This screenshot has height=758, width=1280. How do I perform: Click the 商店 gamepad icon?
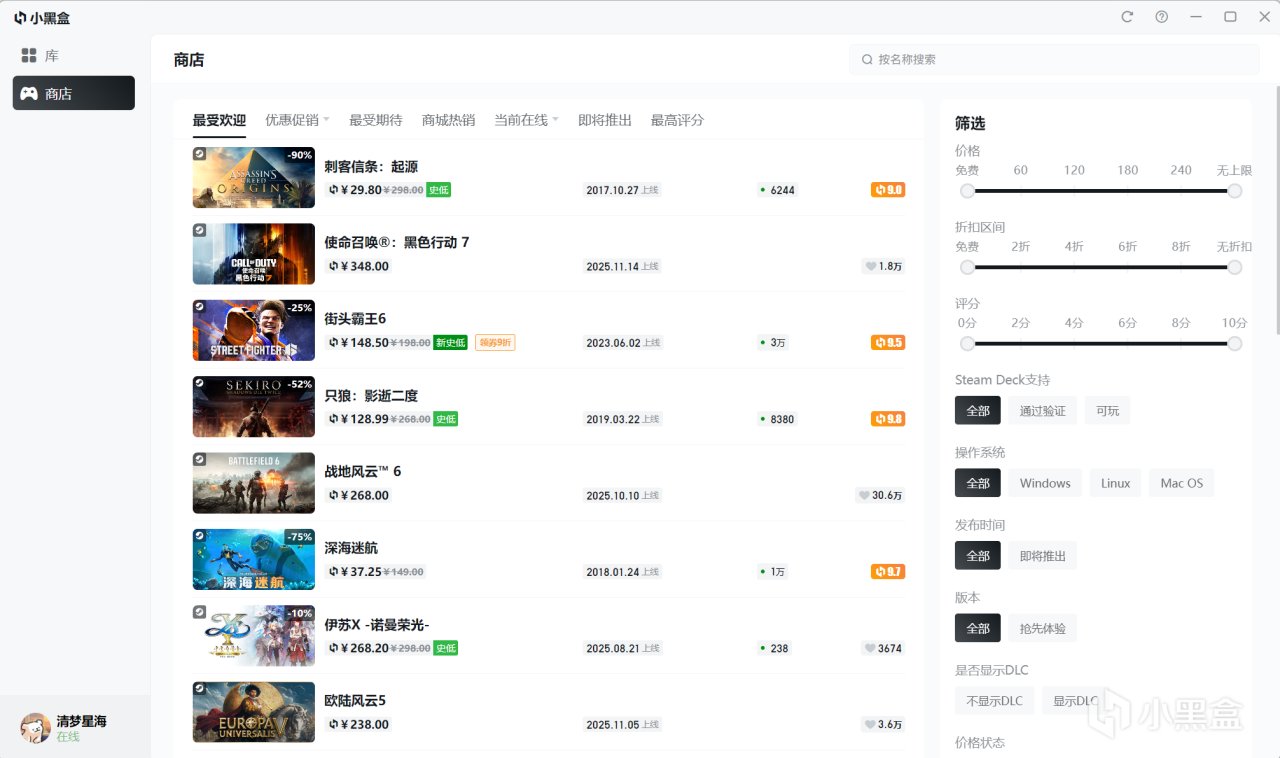pyautogui.click(x=29, y=93)
